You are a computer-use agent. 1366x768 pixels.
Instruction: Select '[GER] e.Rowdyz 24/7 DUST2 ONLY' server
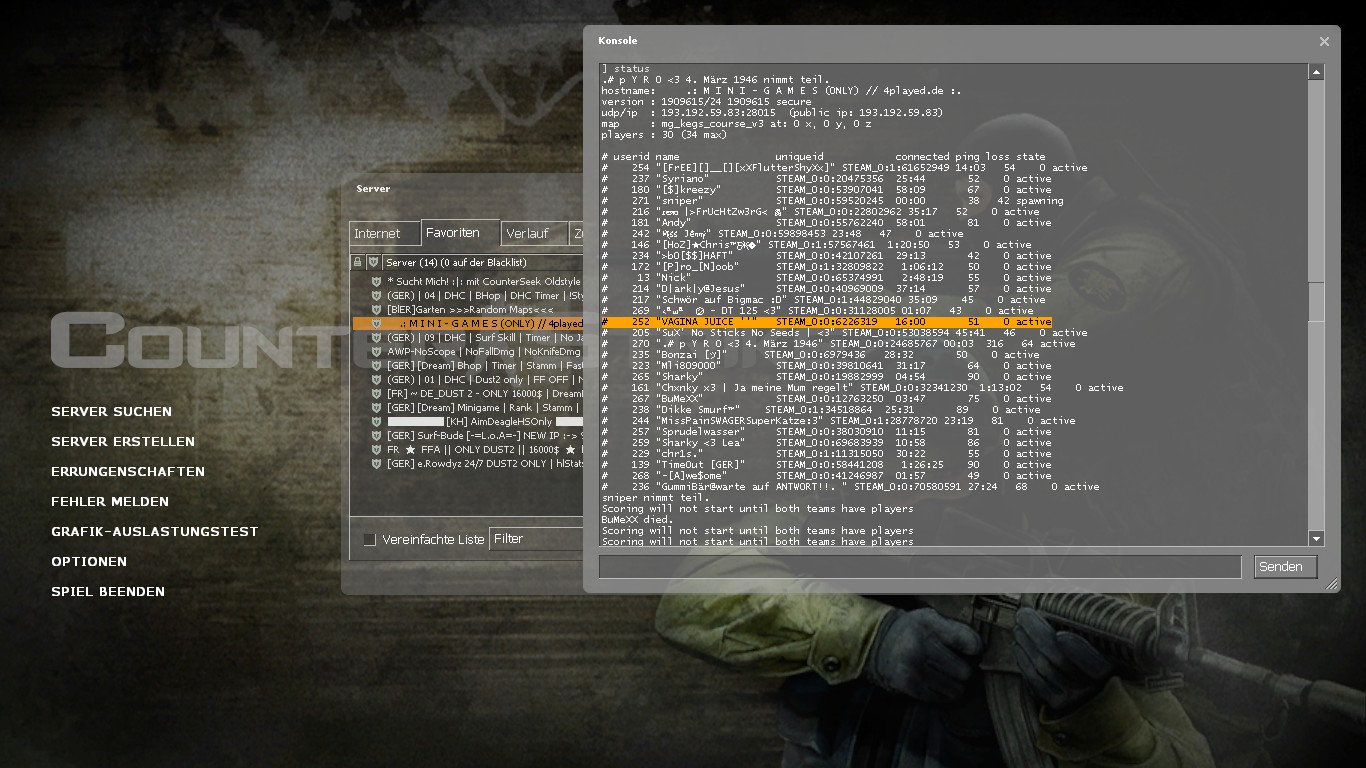point(468,464)
